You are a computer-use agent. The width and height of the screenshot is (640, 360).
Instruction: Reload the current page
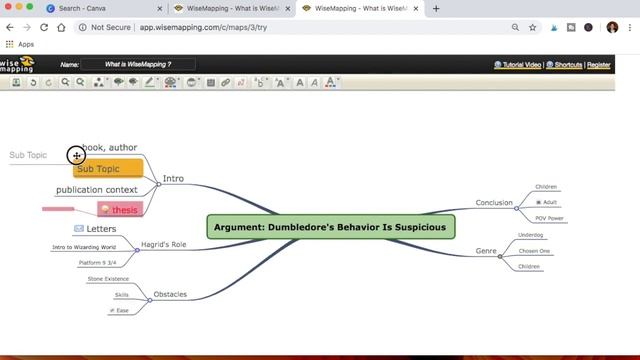click(x=44, y=27)
